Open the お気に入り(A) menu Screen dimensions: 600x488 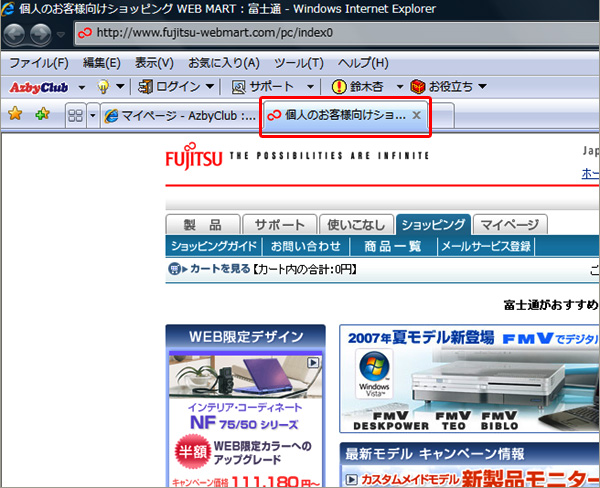click(224, 63)
